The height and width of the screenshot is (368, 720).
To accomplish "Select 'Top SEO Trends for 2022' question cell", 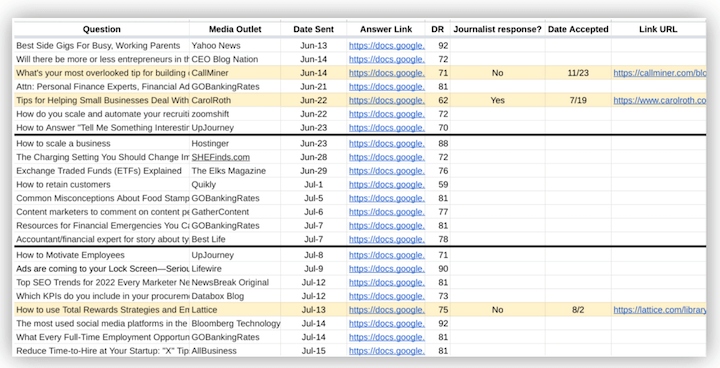I will [101, 283].
